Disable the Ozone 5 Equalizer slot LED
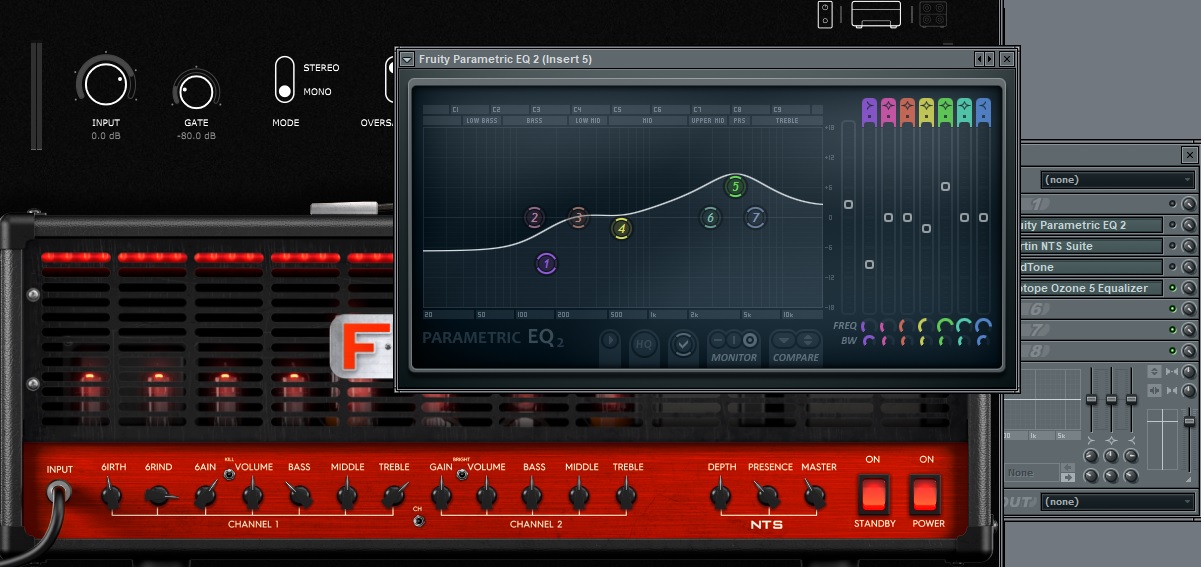The width and height of the screenshot is (1201, 567). click(1173, 288)
